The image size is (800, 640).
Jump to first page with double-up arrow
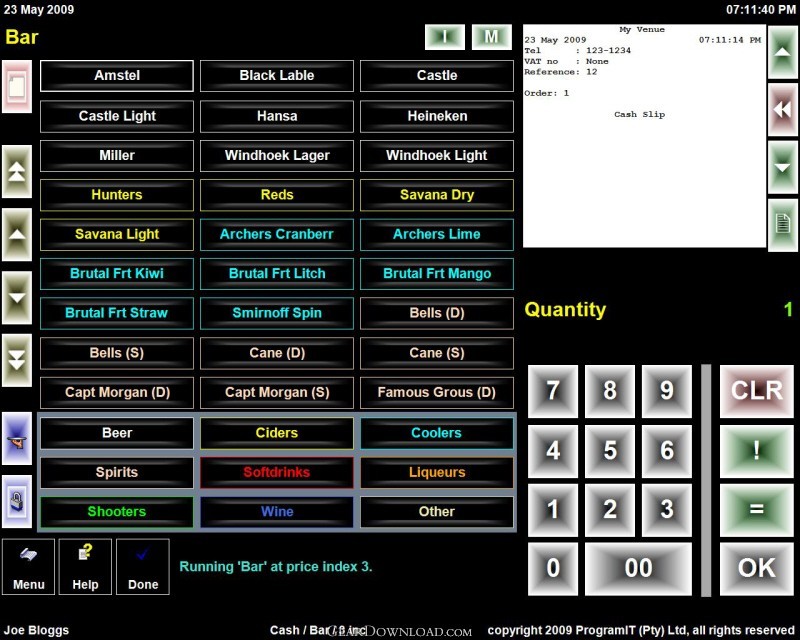(17, 171)
